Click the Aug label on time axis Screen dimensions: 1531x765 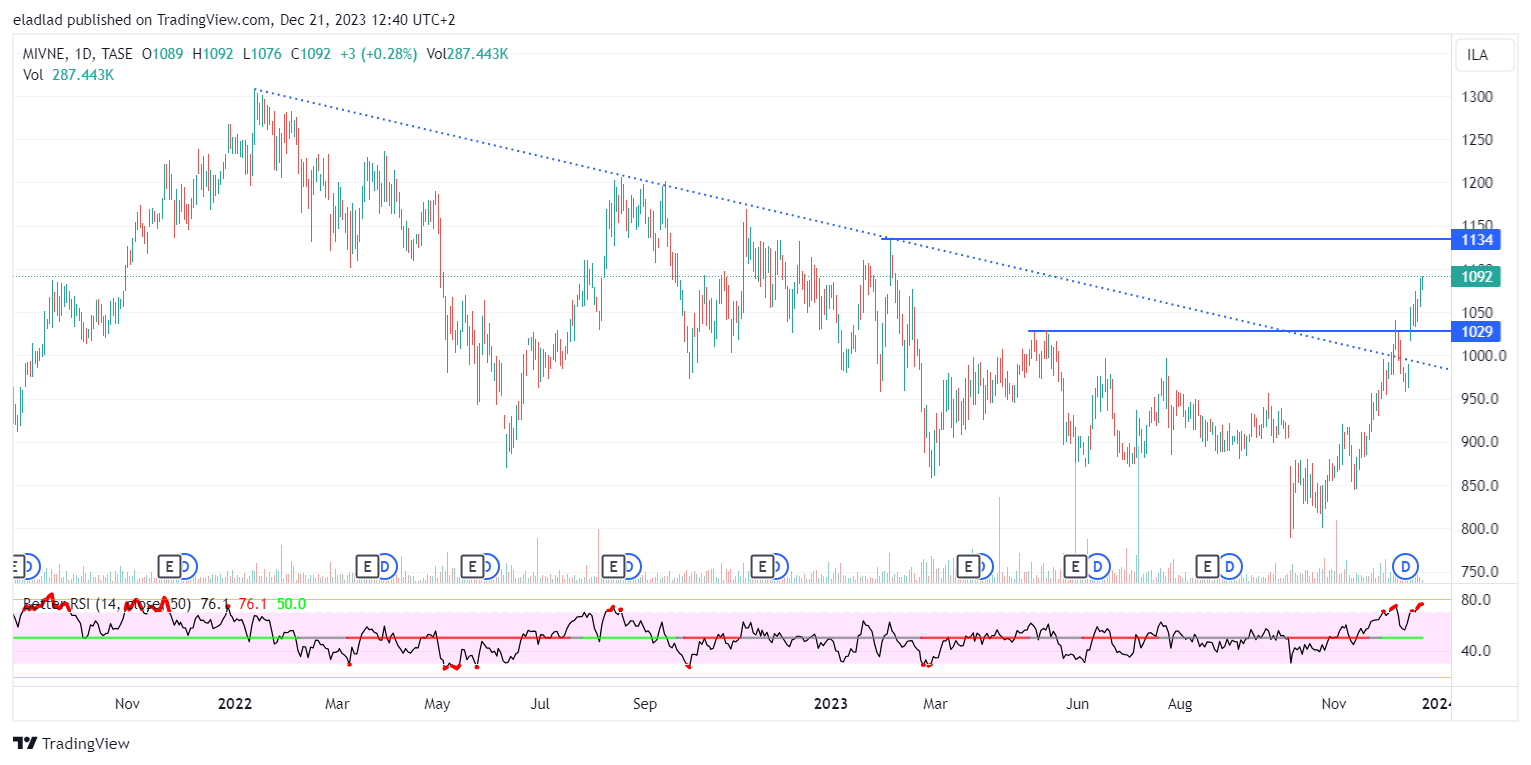pos(1181,704)
